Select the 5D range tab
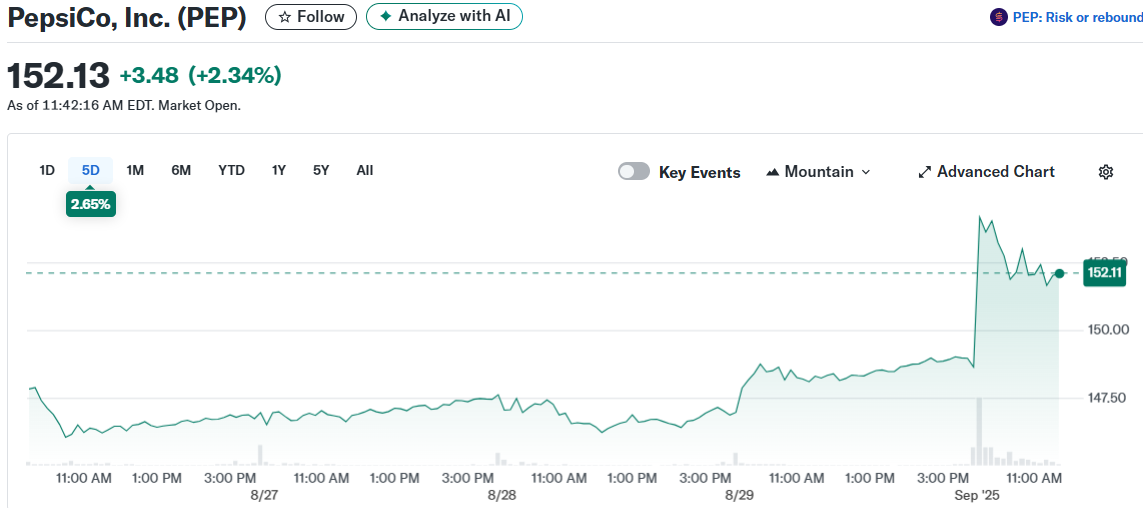 click(91, 171)
